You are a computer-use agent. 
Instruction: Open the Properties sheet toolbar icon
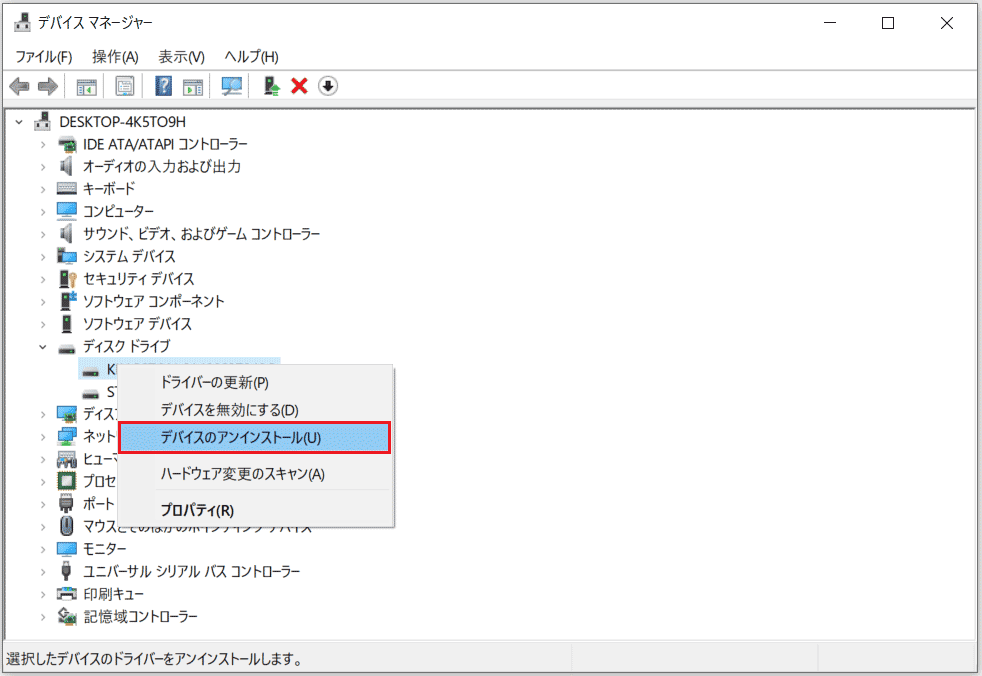125,86
